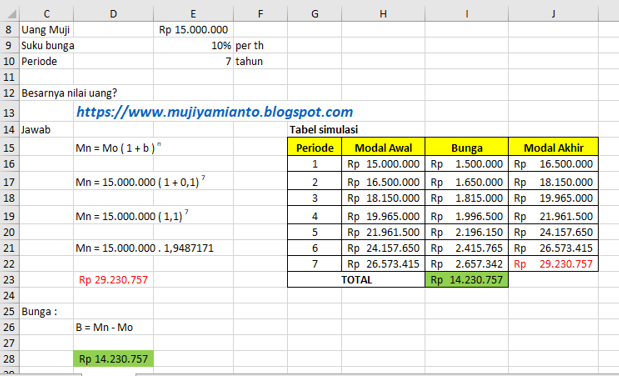Select row 23 header
The width and height of the screenshot is (619, 377).
[x=9, y=280]
